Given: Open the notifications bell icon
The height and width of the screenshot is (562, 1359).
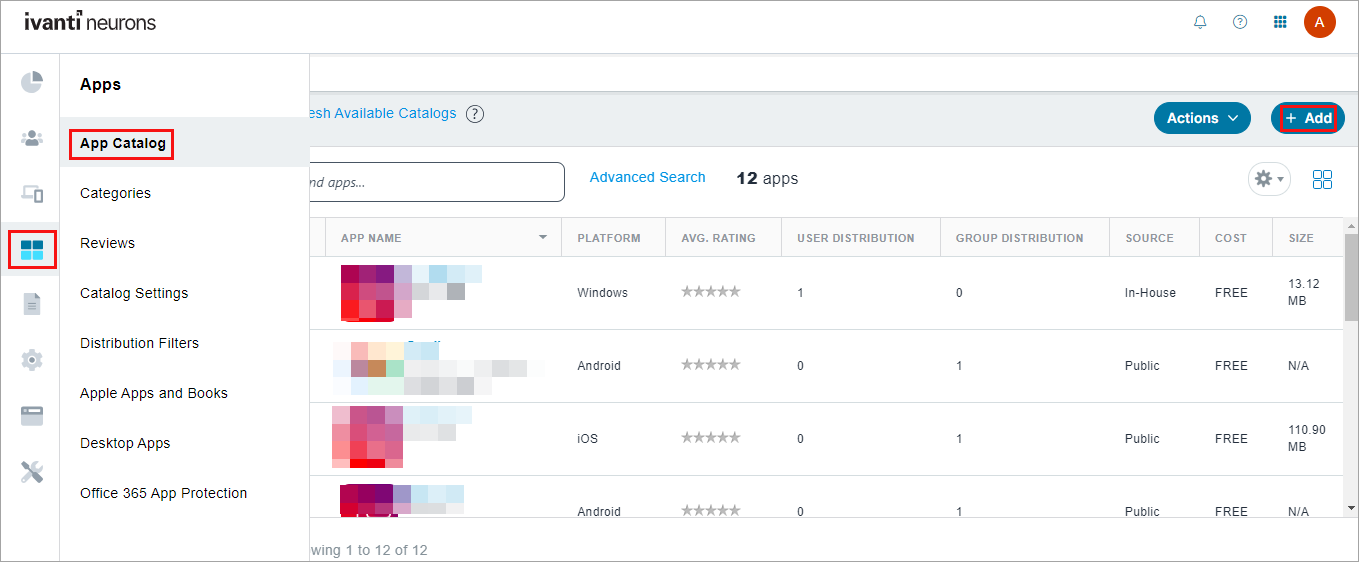Looking at the screenshot, I should (x=1200, y=22).
